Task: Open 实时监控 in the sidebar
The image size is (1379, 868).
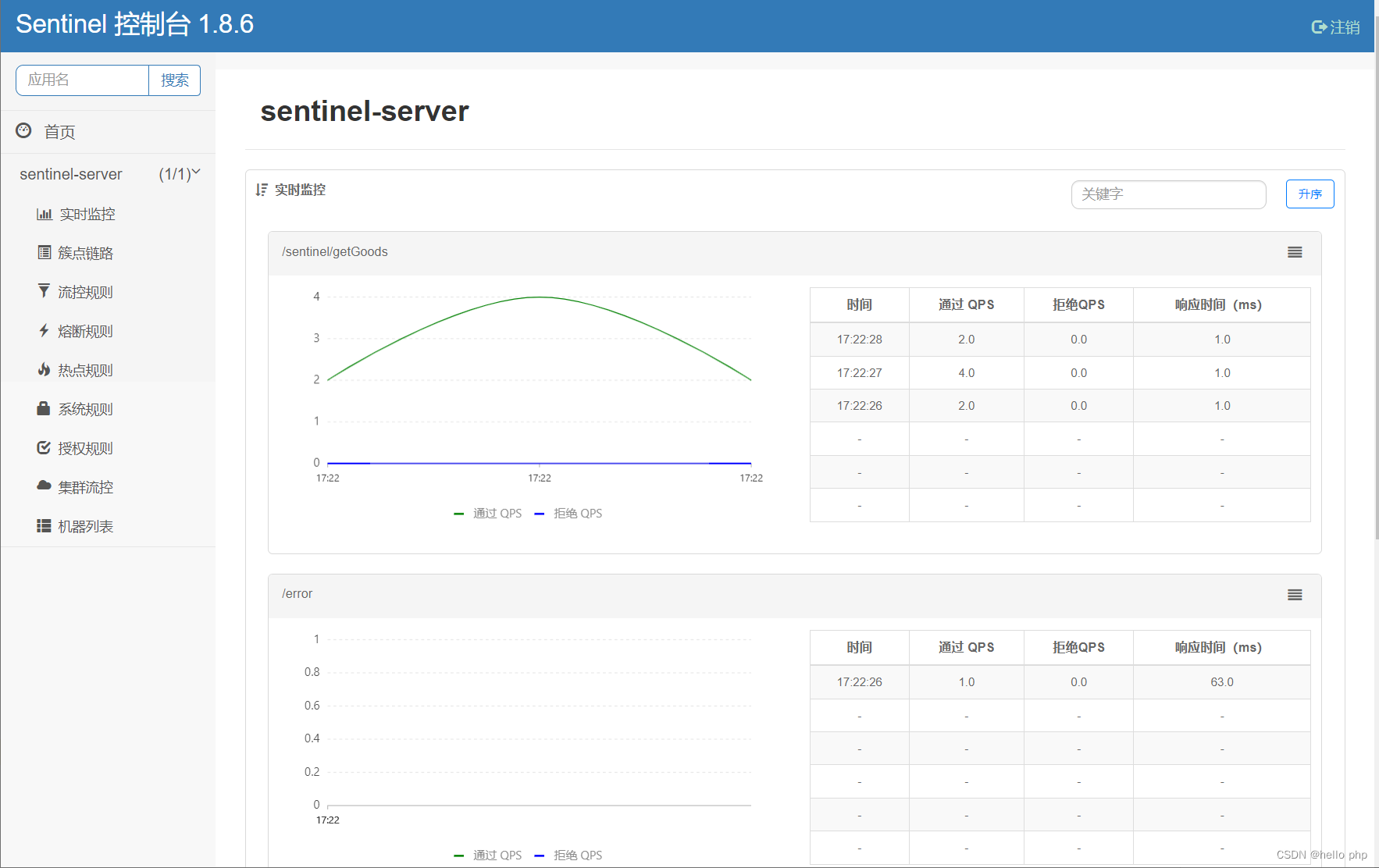Action: tap(87, 214)
